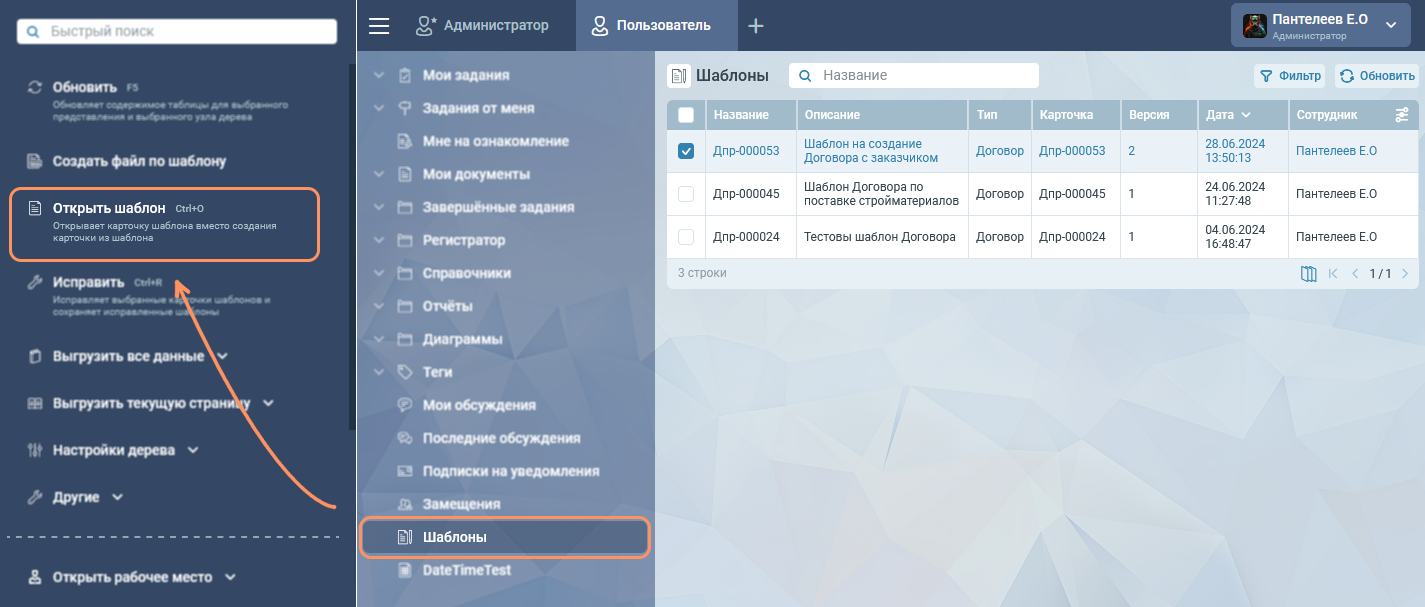Expand the Справочники tree node
This screenshot has width=1425, height=607.
(378, 273)
